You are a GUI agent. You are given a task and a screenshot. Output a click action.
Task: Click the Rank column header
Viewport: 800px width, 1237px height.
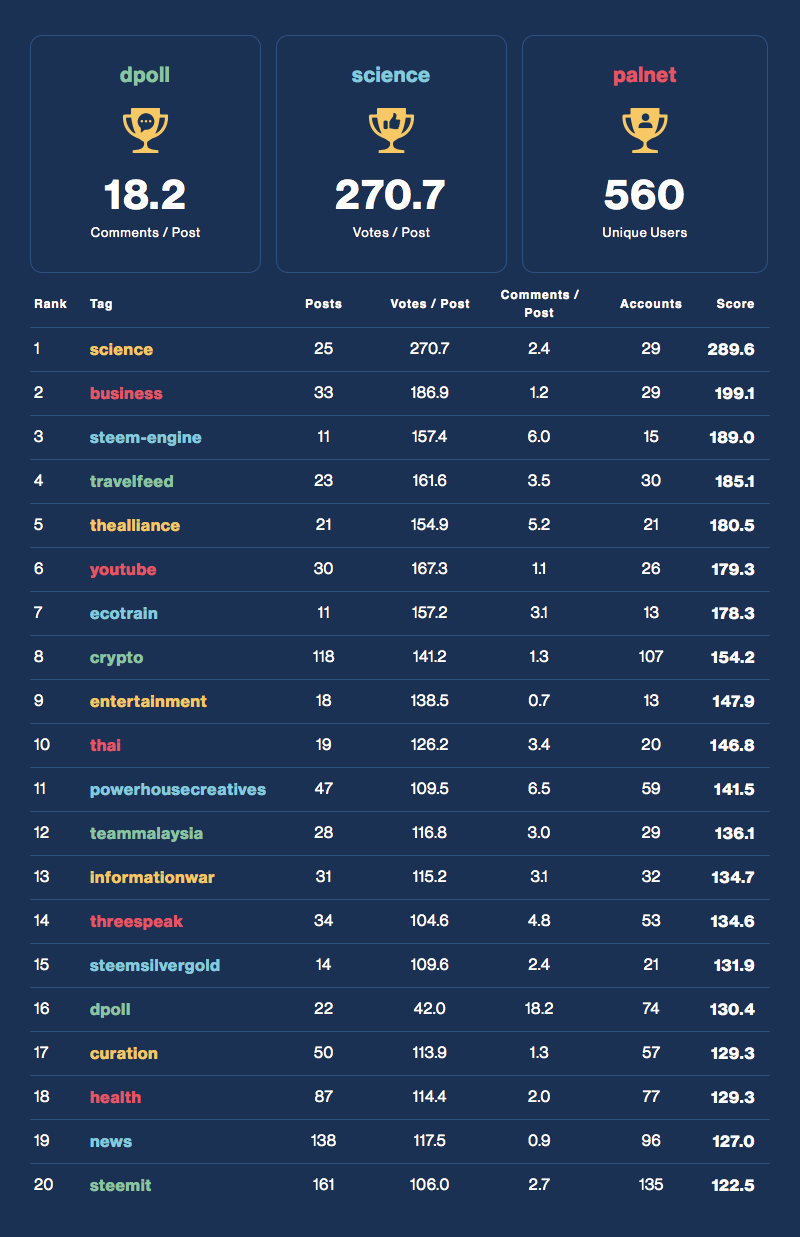click(50, 303)
